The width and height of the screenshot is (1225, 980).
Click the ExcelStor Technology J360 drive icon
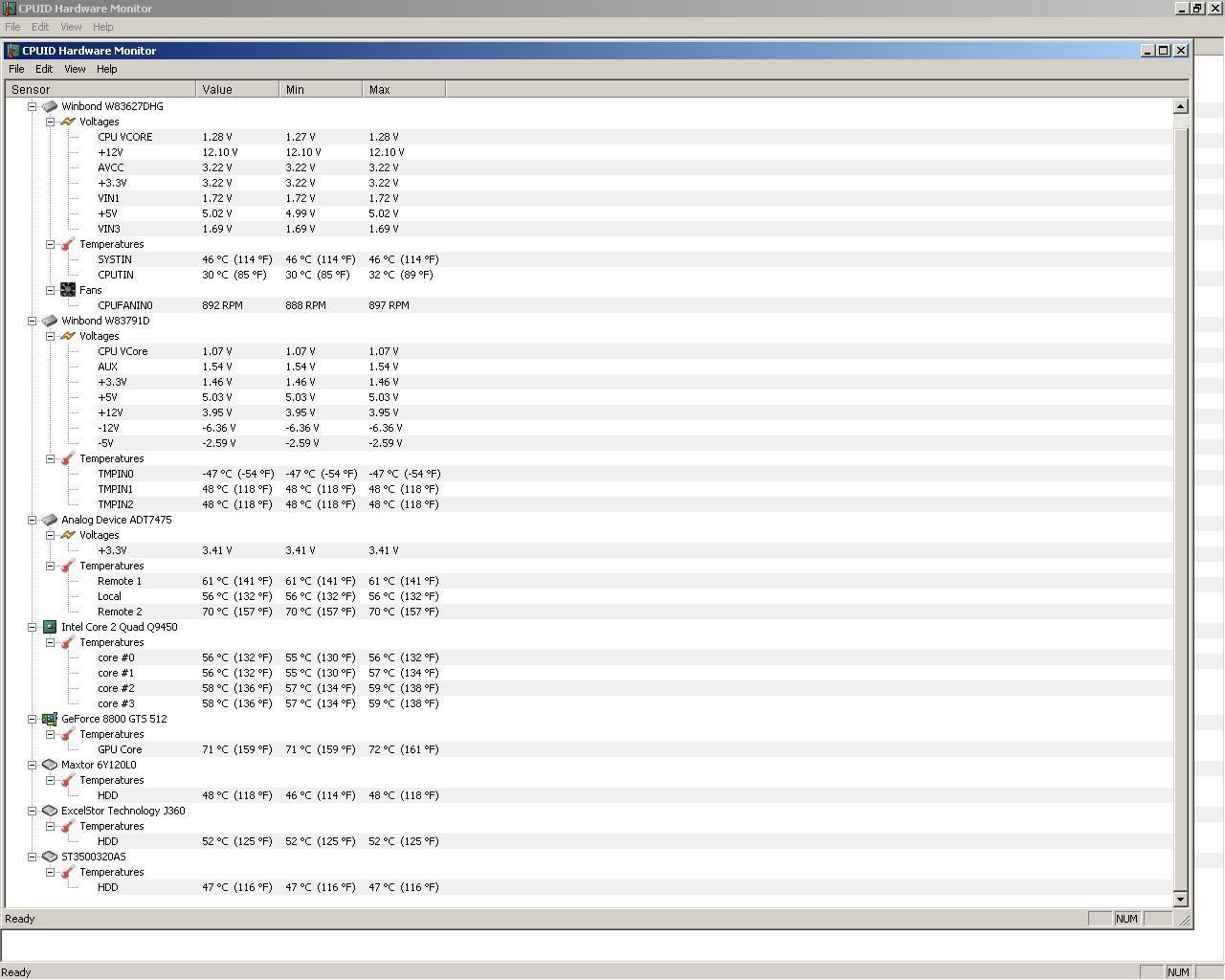tap(50, 811)
